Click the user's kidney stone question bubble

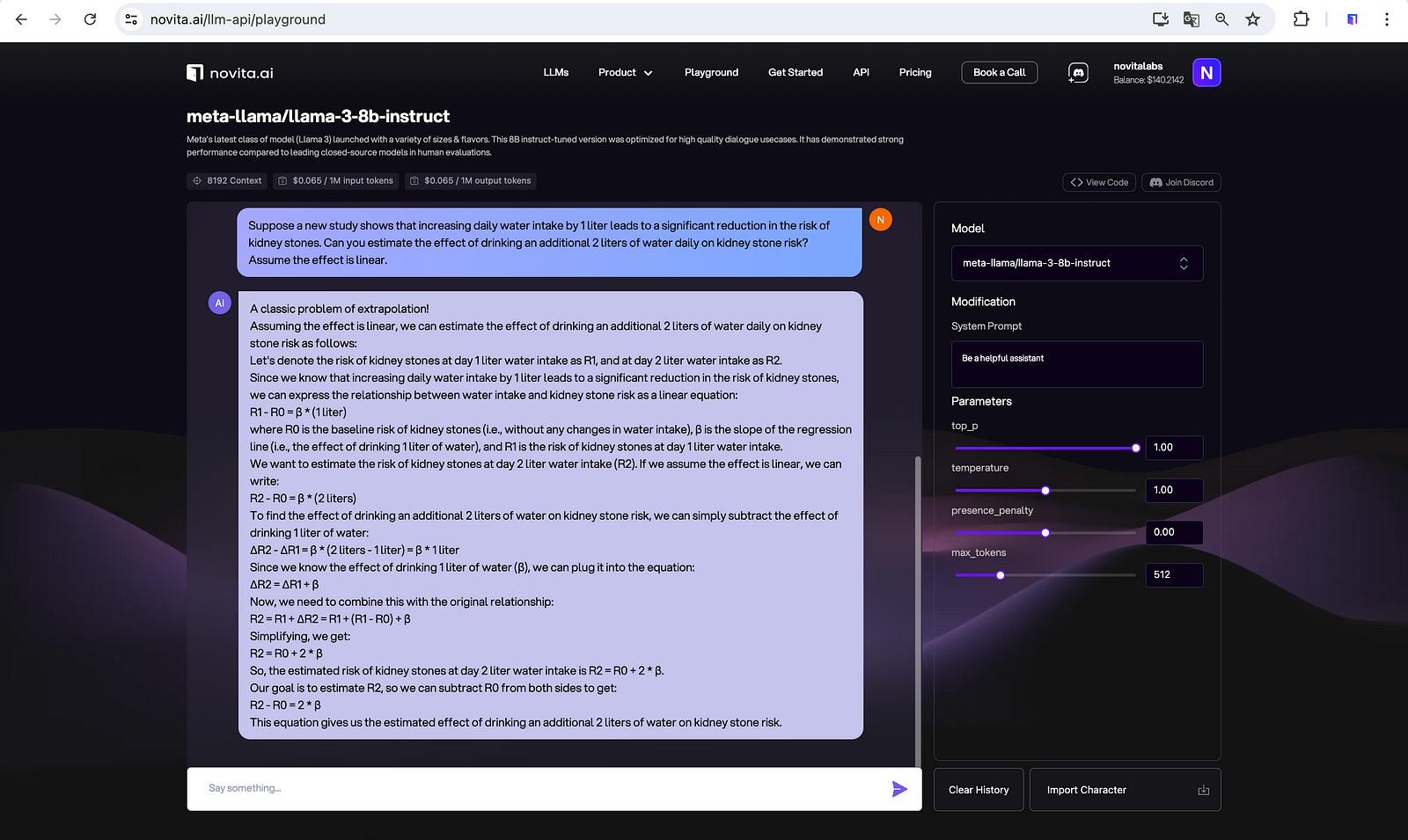pos(549,243)
